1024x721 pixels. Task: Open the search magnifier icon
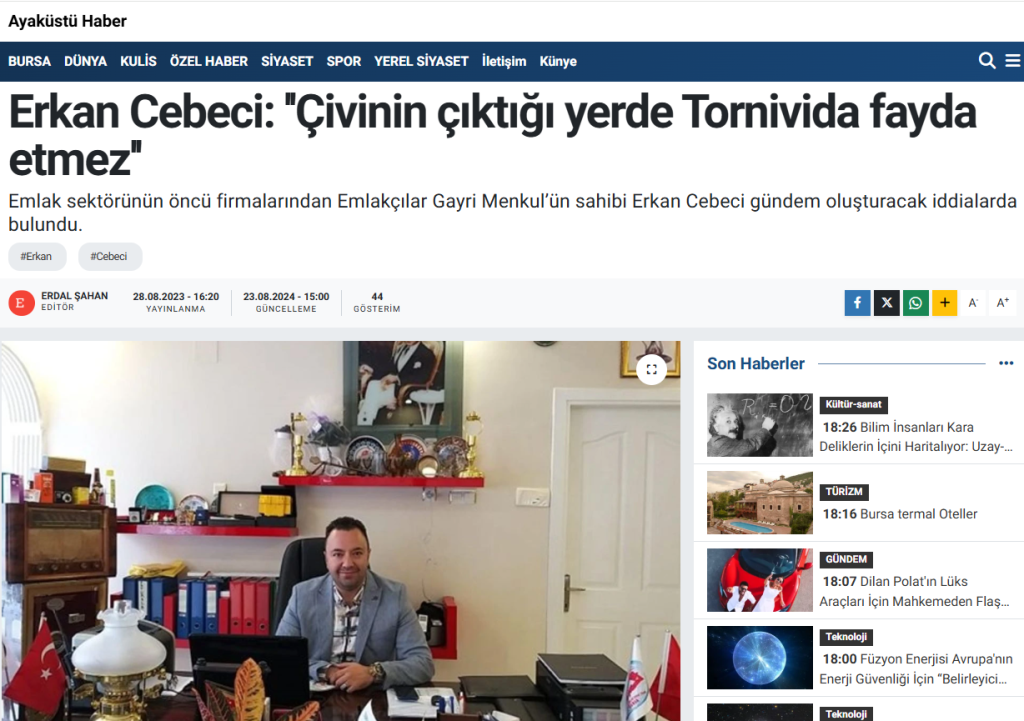click(x=986, y=61)
